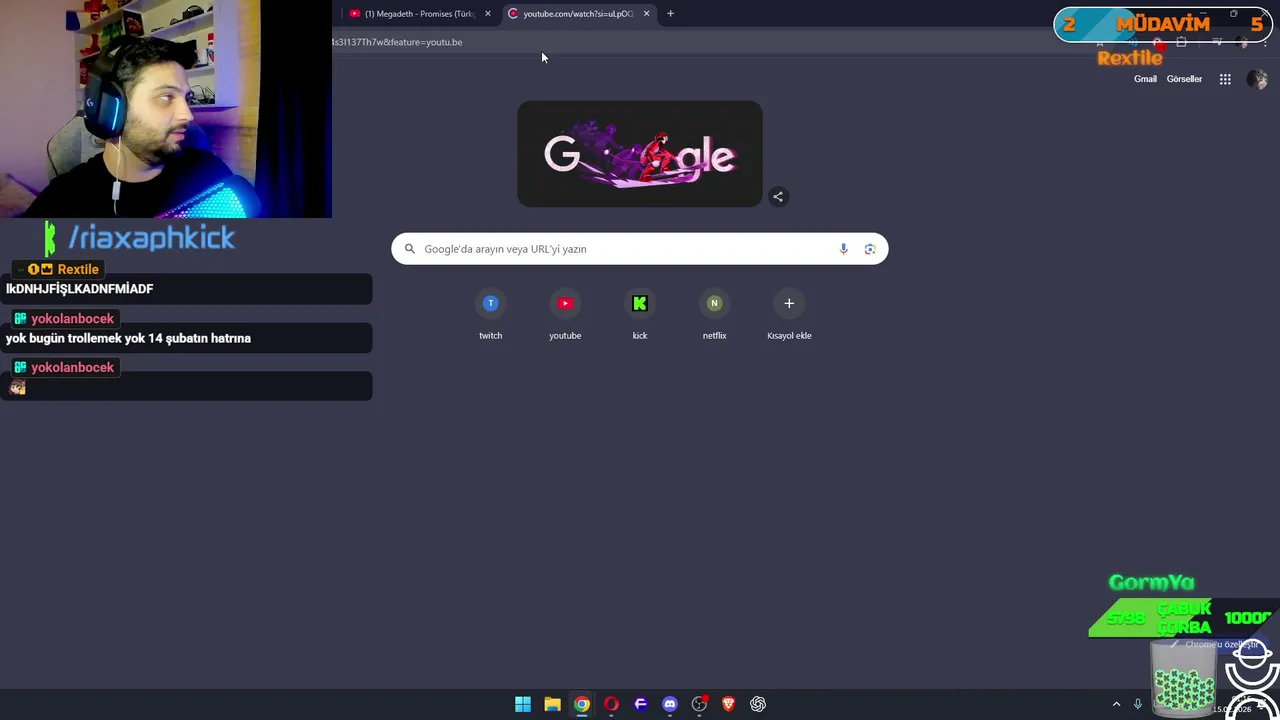Switch to the Megadeth - Promises tab
1280x720 pixels.
[x=419, y=14]
